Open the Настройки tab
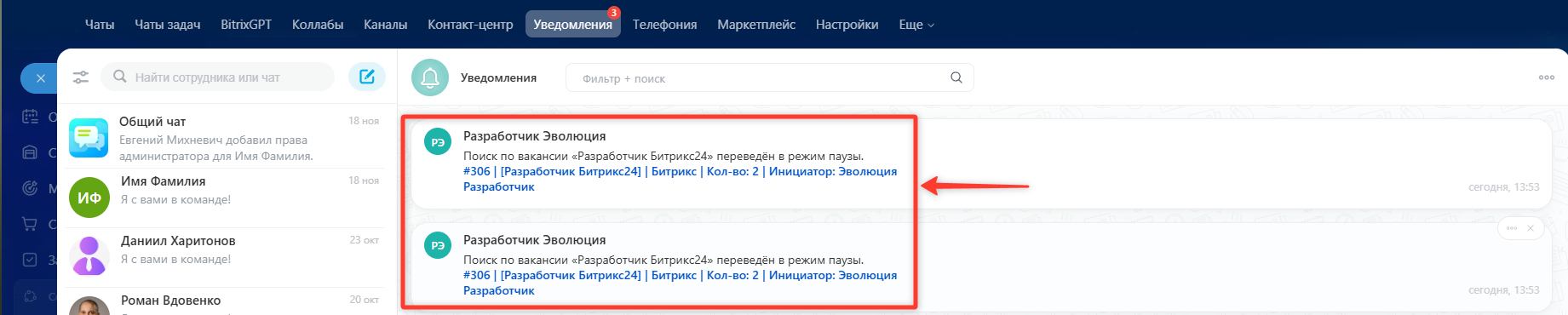Viewport: 1568px width, 315px height. pos(847,25)
